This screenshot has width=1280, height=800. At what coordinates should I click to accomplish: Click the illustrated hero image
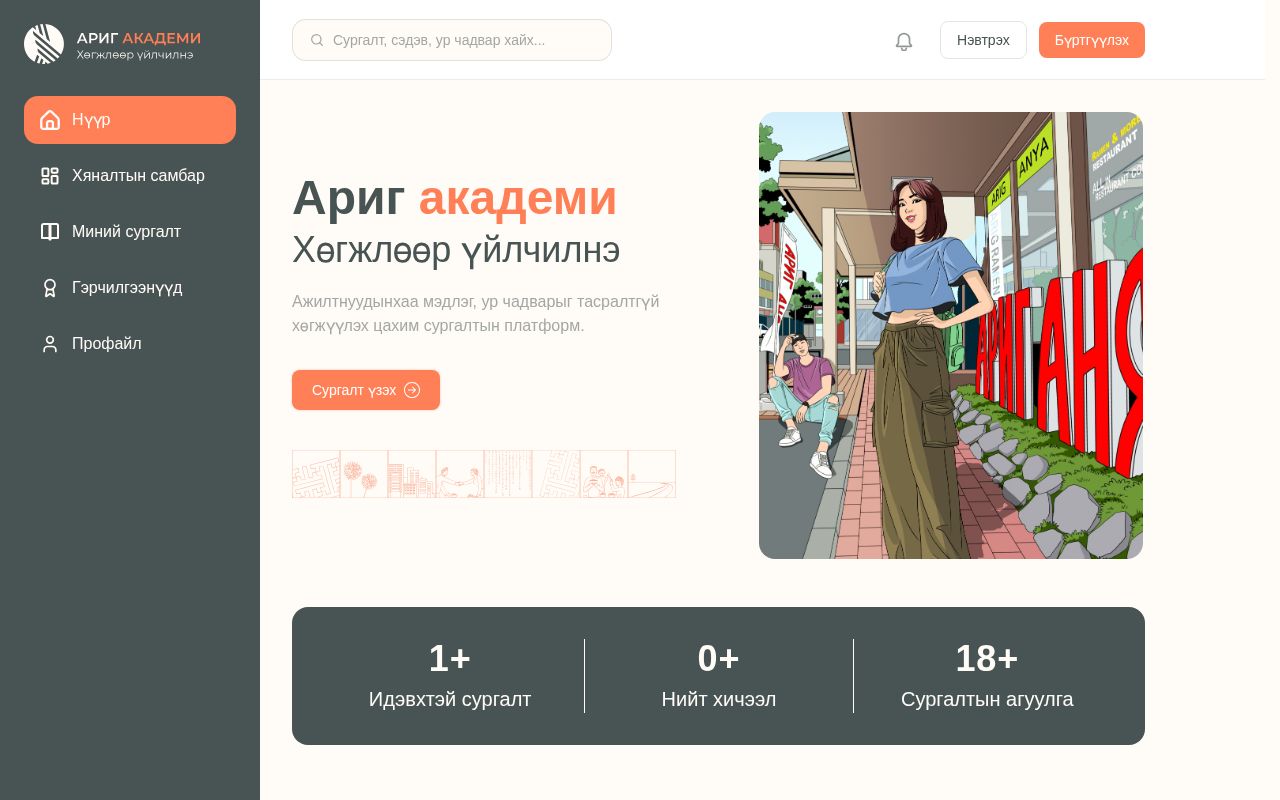(951, 335)
